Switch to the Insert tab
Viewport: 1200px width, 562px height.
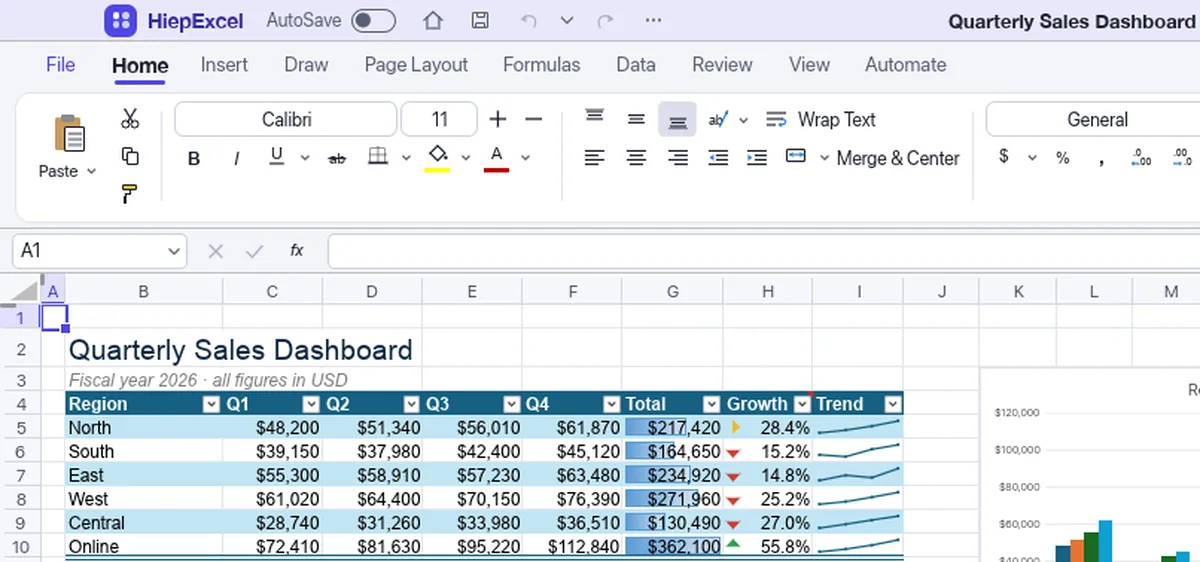tap(224, 64)
